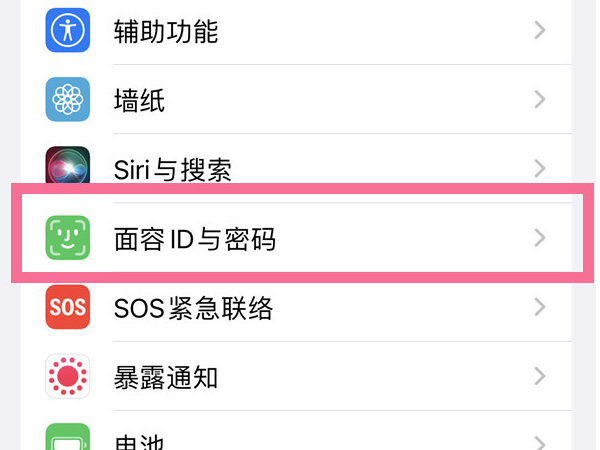Tap the Exposure Notifications red dot icon
The image size is (600, 450).
pos(68,377)
